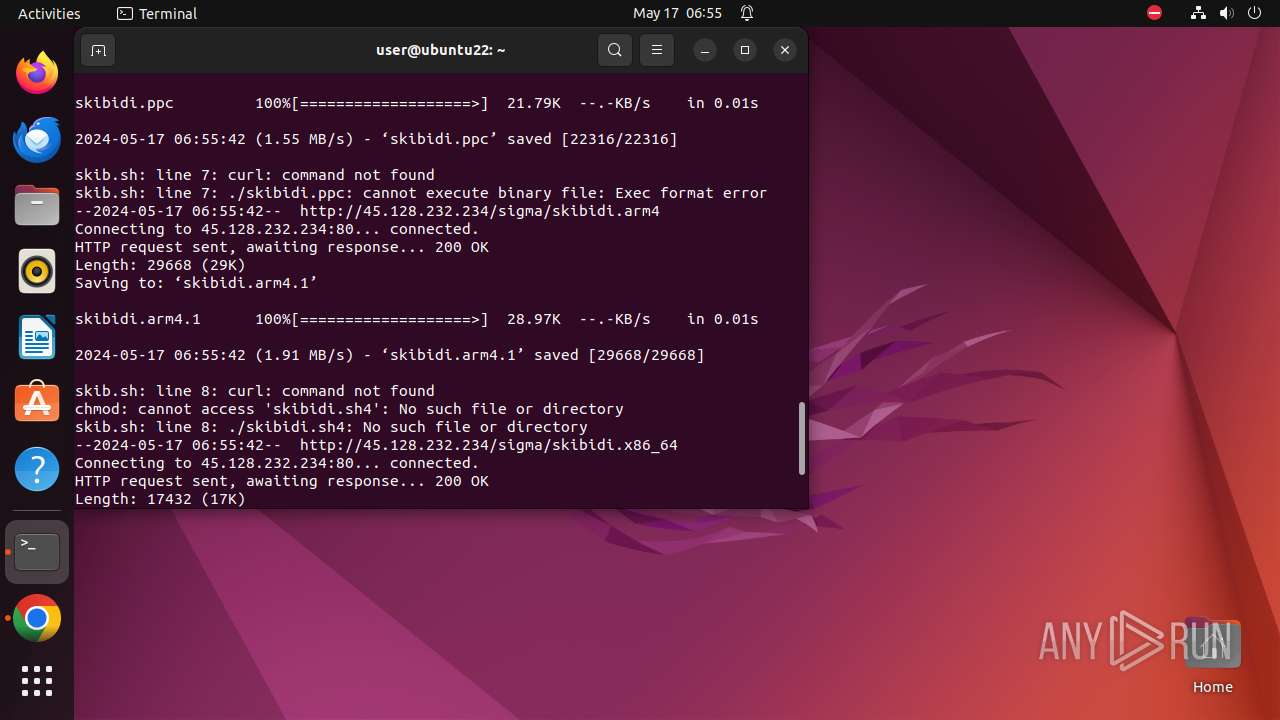1280x720 pixels.
Task: Click 'skibidi.arm4.1' saved [29668/29668] line
Action: [390, 355]
